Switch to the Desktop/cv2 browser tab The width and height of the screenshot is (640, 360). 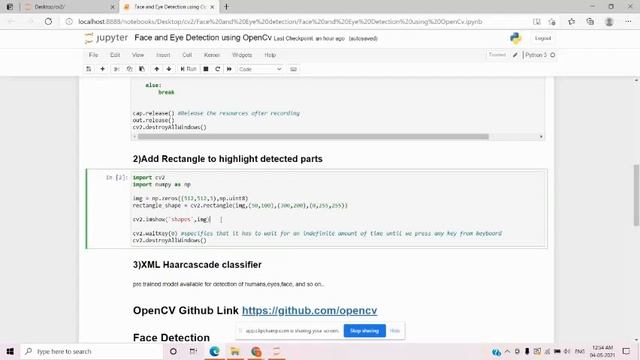point(69,7)
